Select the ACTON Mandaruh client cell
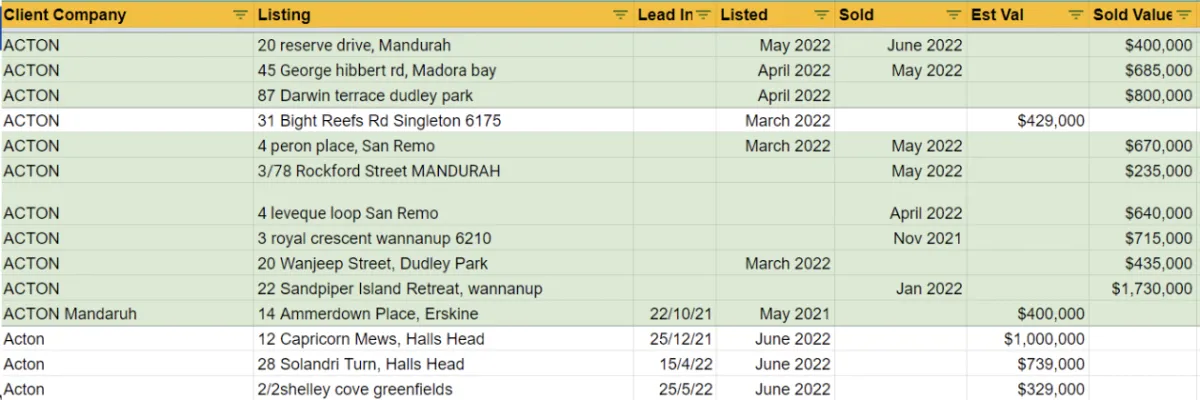This screenshot has width=1200, height=400. coord(70,314)
